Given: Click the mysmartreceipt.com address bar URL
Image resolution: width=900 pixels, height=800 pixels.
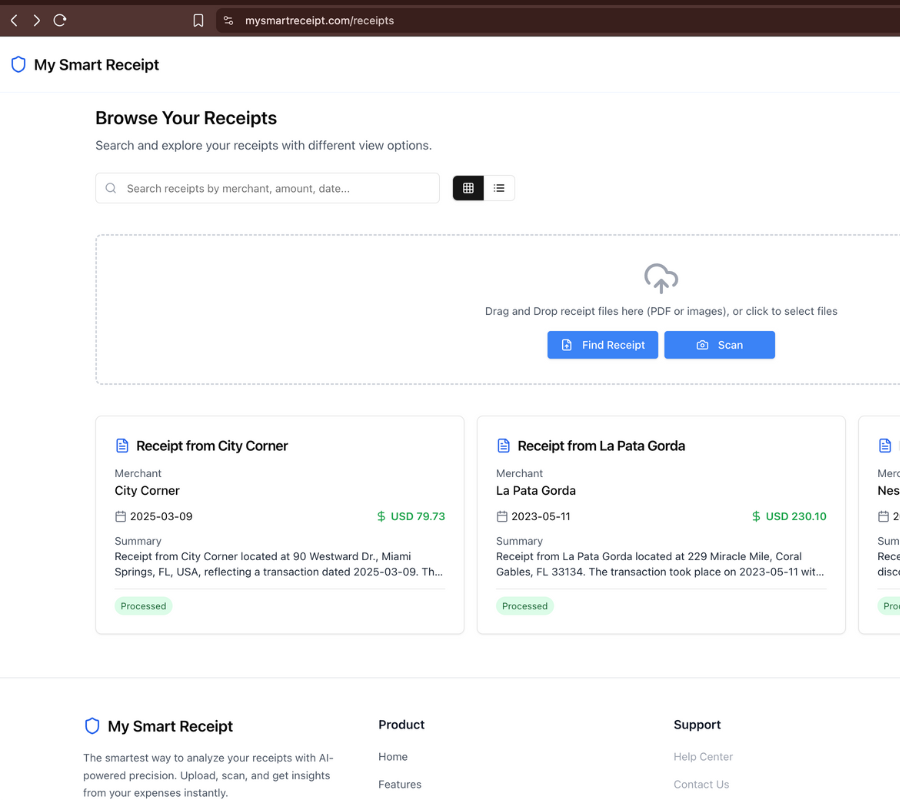Looking at the screenshot, I should (320, 20).
